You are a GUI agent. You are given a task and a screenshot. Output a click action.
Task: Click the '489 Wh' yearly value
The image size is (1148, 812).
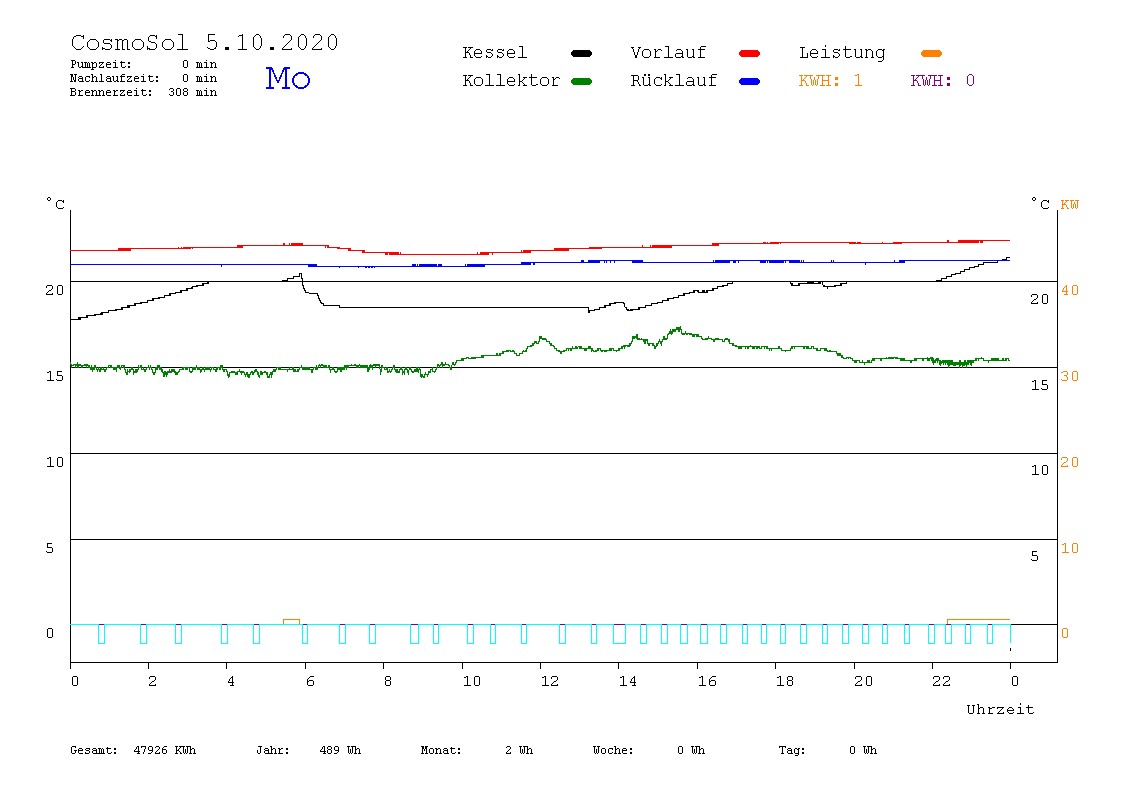(x=340, y=750)
